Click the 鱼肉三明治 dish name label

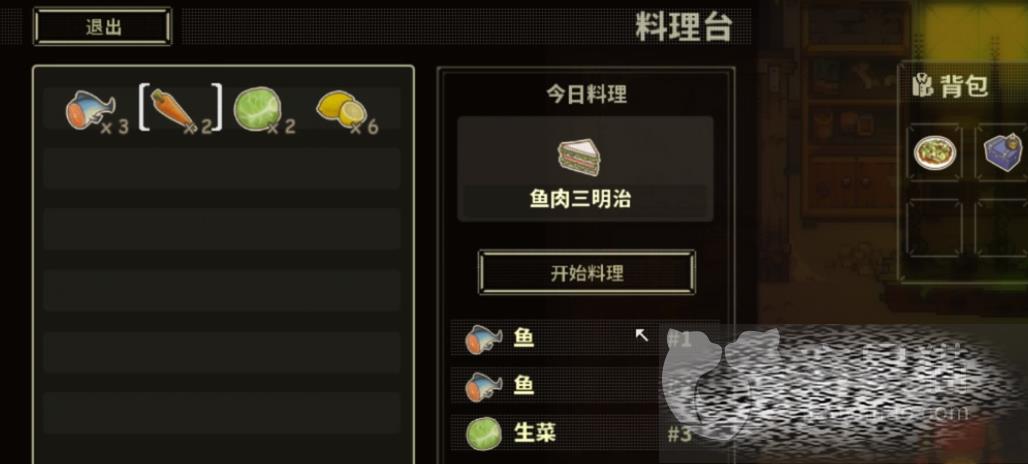(x=580, y=199)
